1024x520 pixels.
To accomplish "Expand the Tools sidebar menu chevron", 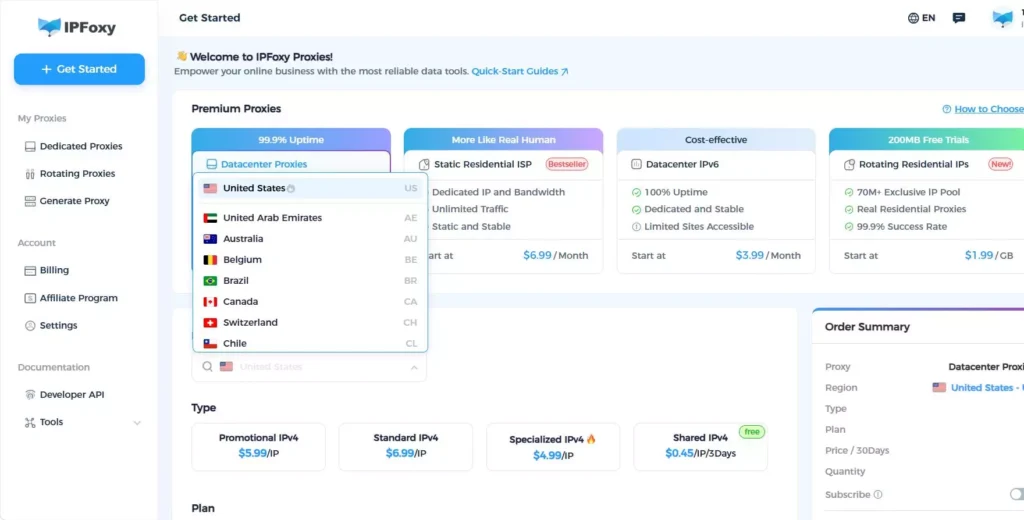I will point(137,423).
